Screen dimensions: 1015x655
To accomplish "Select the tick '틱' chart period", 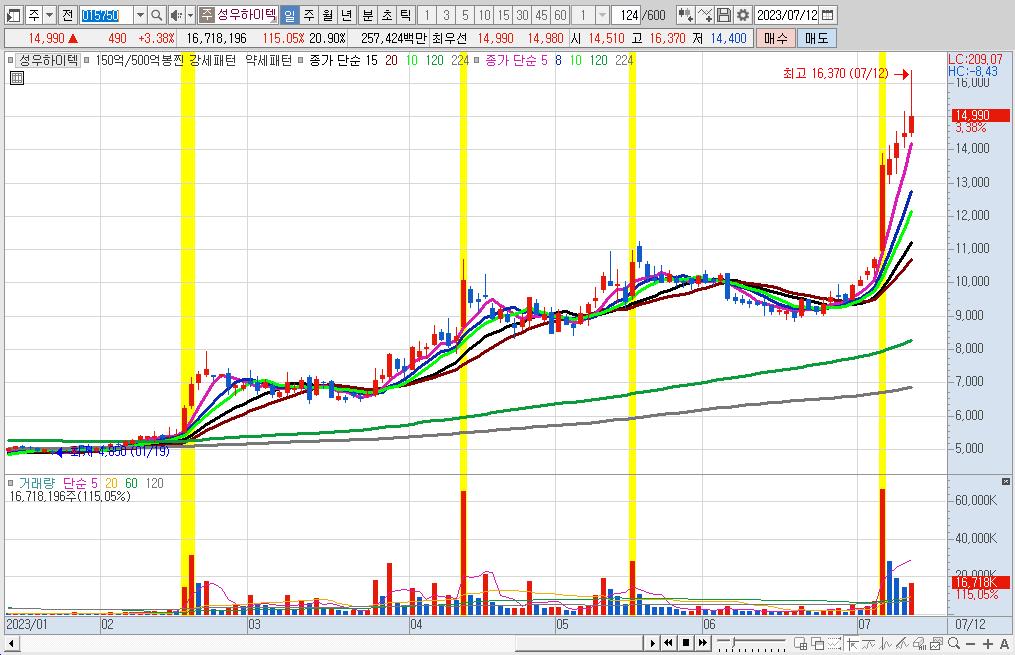I will click(405, 15).
